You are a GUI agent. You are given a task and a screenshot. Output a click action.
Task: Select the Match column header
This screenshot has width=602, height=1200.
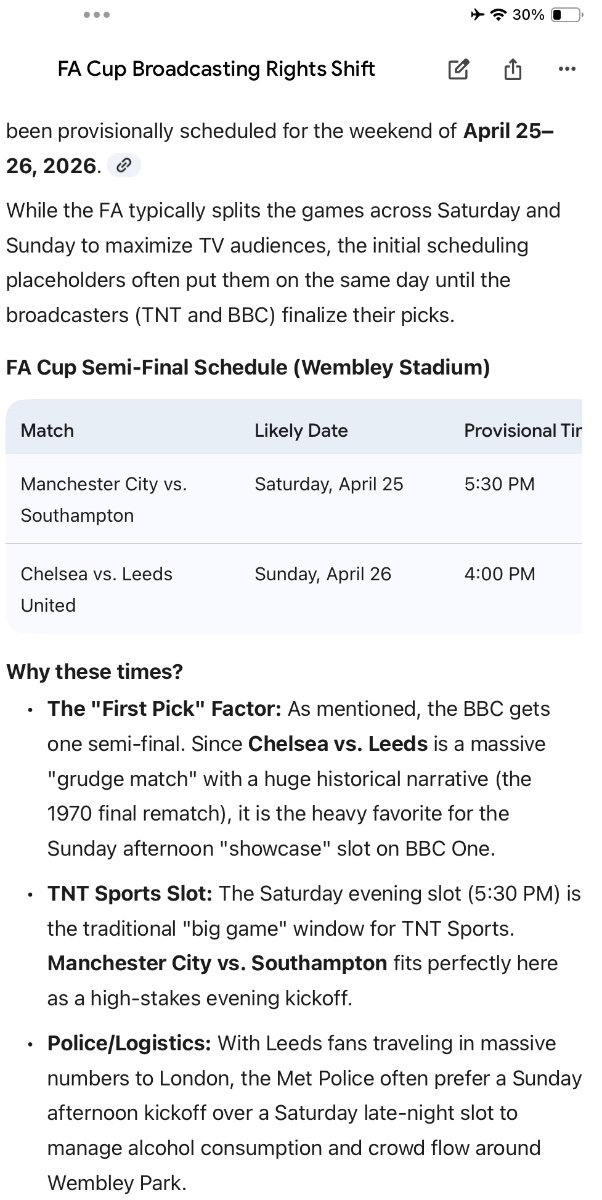[x=47, y=431]
